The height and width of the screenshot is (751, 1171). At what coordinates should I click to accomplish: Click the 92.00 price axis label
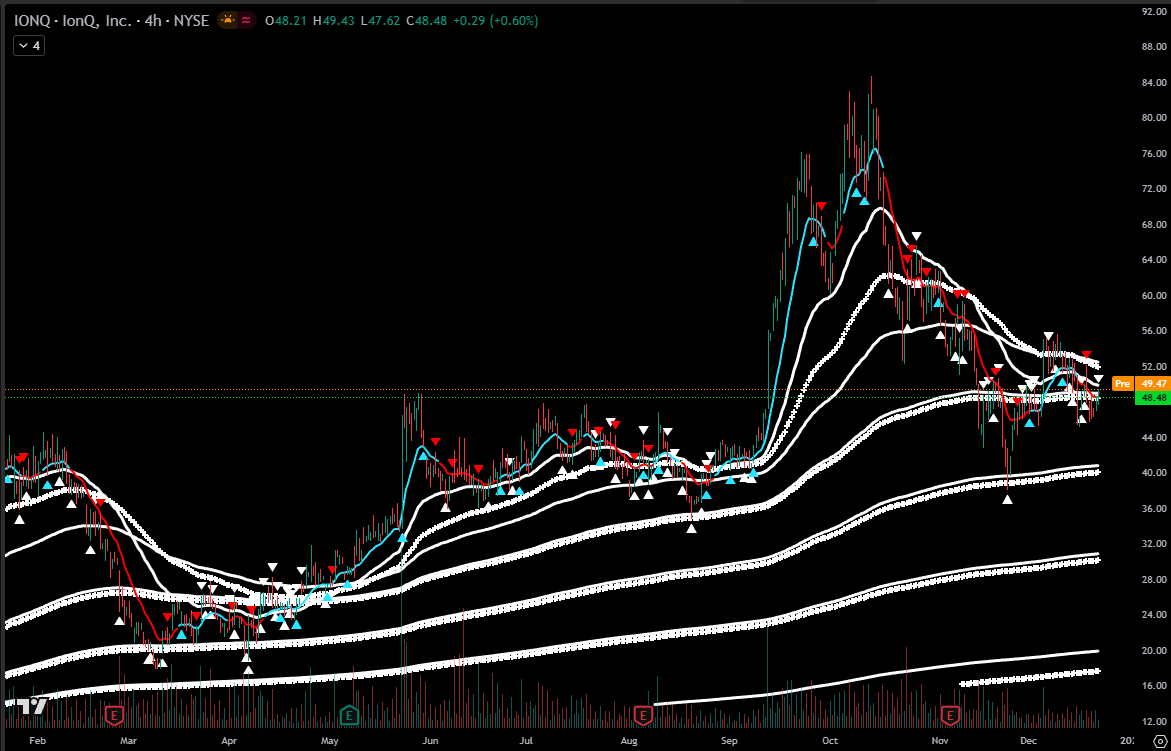click(1152, 11)
